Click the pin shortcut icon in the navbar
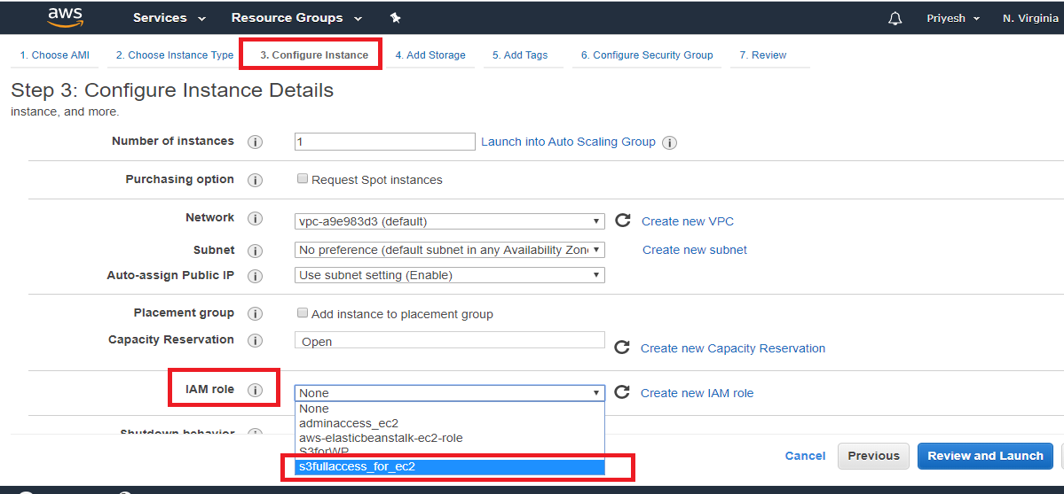This screenshot has width=1064, height=494. point(395,18)
